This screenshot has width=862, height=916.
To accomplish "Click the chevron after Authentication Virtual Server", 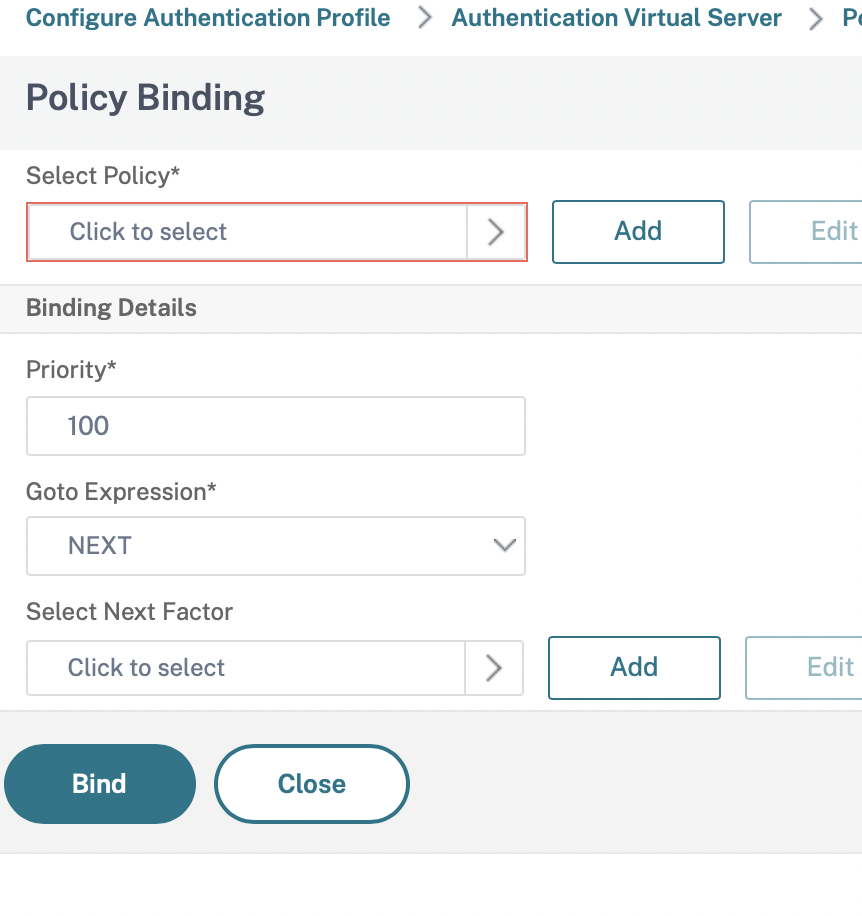I will coord(815,19).
